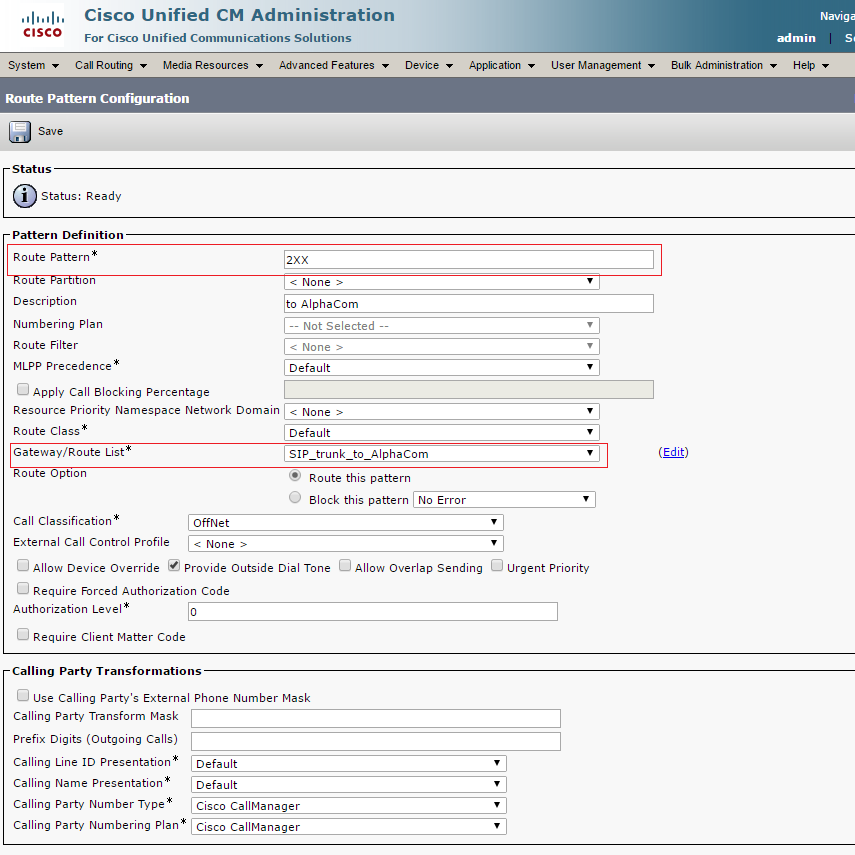Expand the Call Classification dropdown

345,522
